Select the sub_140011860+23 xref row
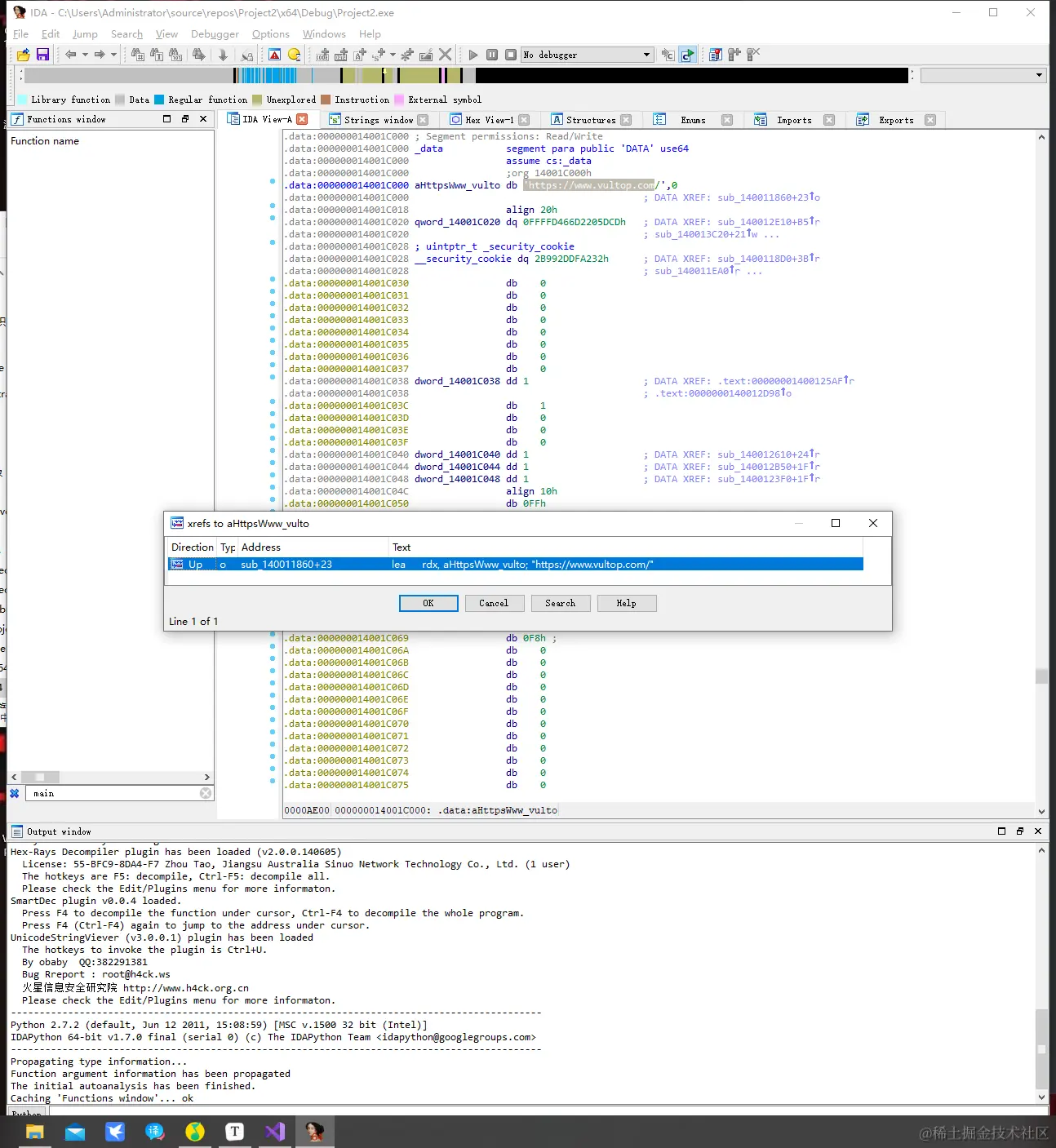 point(516,565)
